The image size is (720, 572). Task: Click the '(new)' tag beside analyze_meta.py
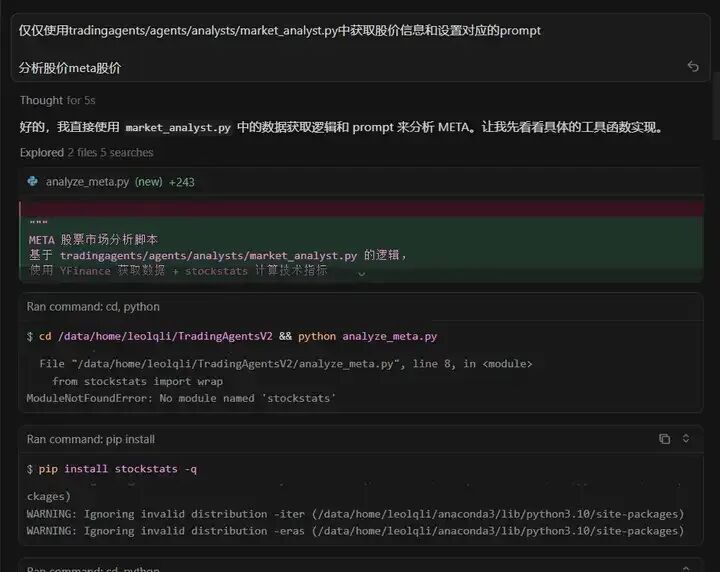(149, 182)
